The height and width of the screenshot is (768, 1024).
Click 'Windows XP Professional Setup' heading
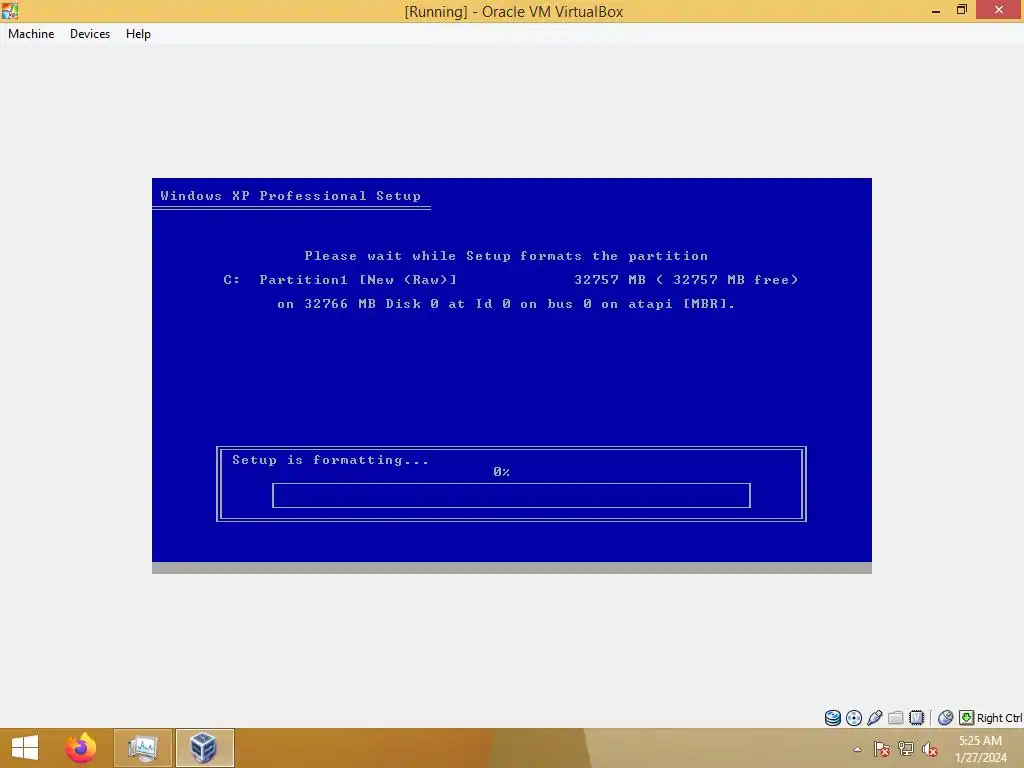(x=291, y=196)
